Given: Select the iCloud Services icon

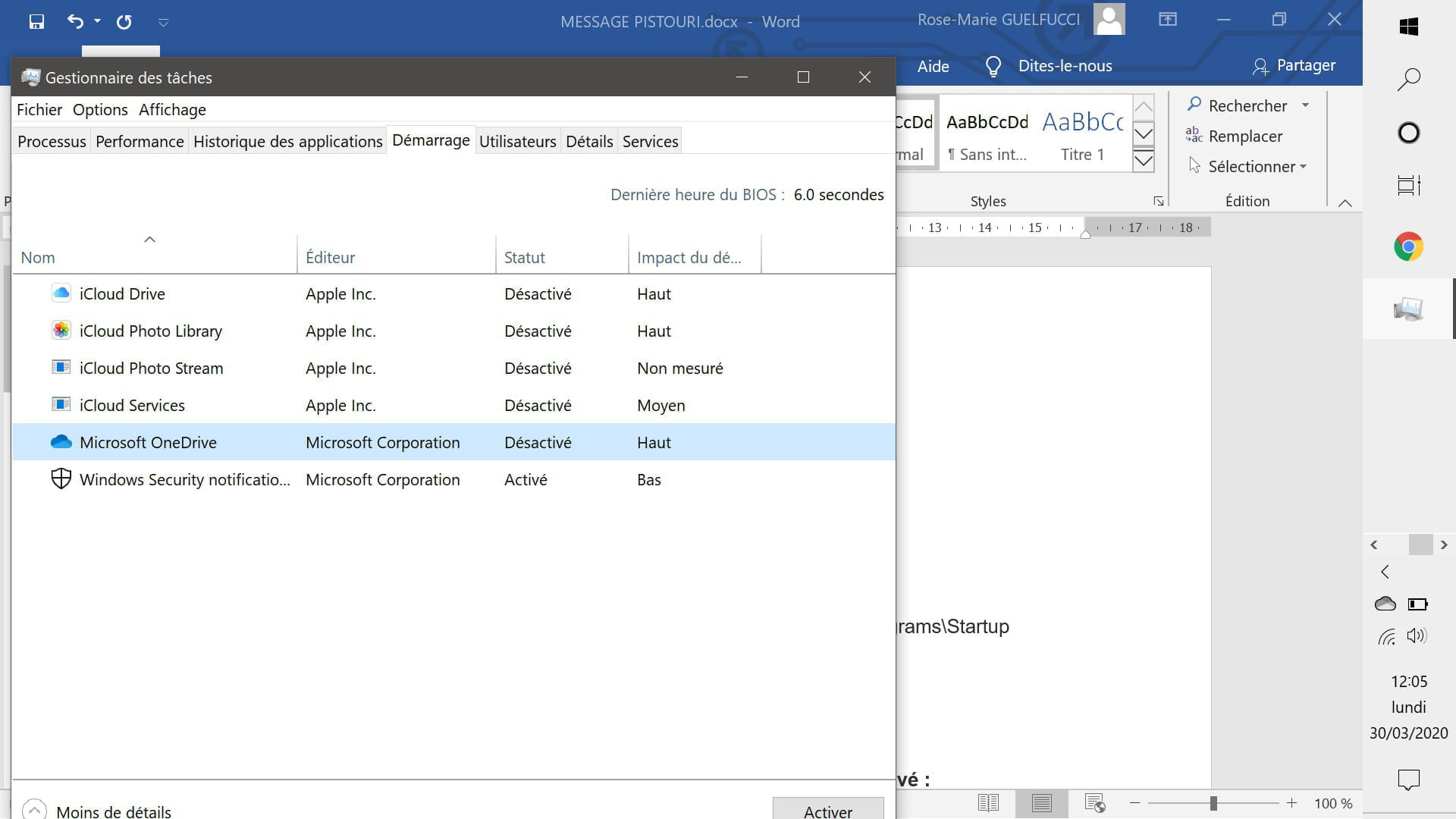Looking at the screenshot, I should click(61, 404).
